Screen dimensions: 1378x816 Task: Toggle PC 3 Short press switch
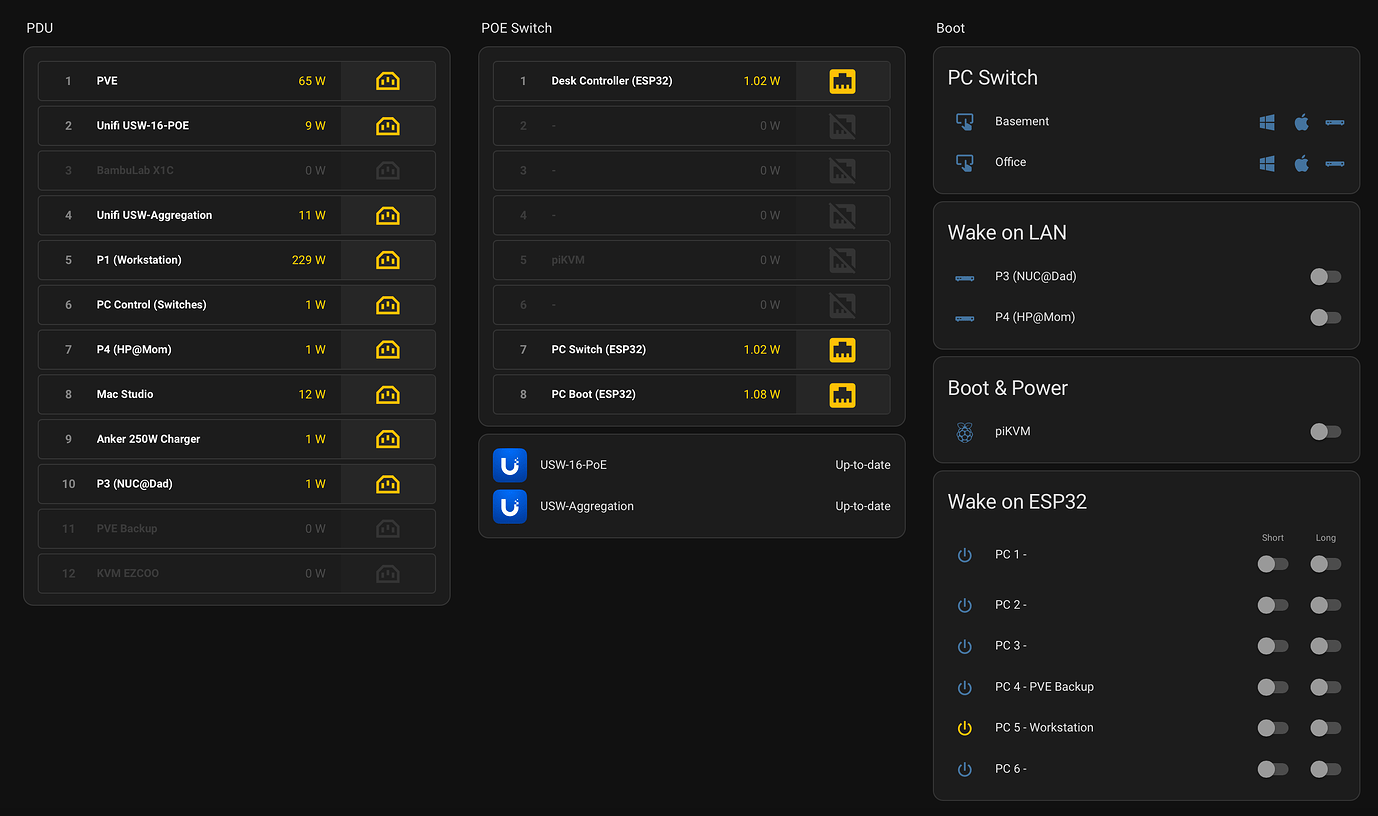point(1273,646)
